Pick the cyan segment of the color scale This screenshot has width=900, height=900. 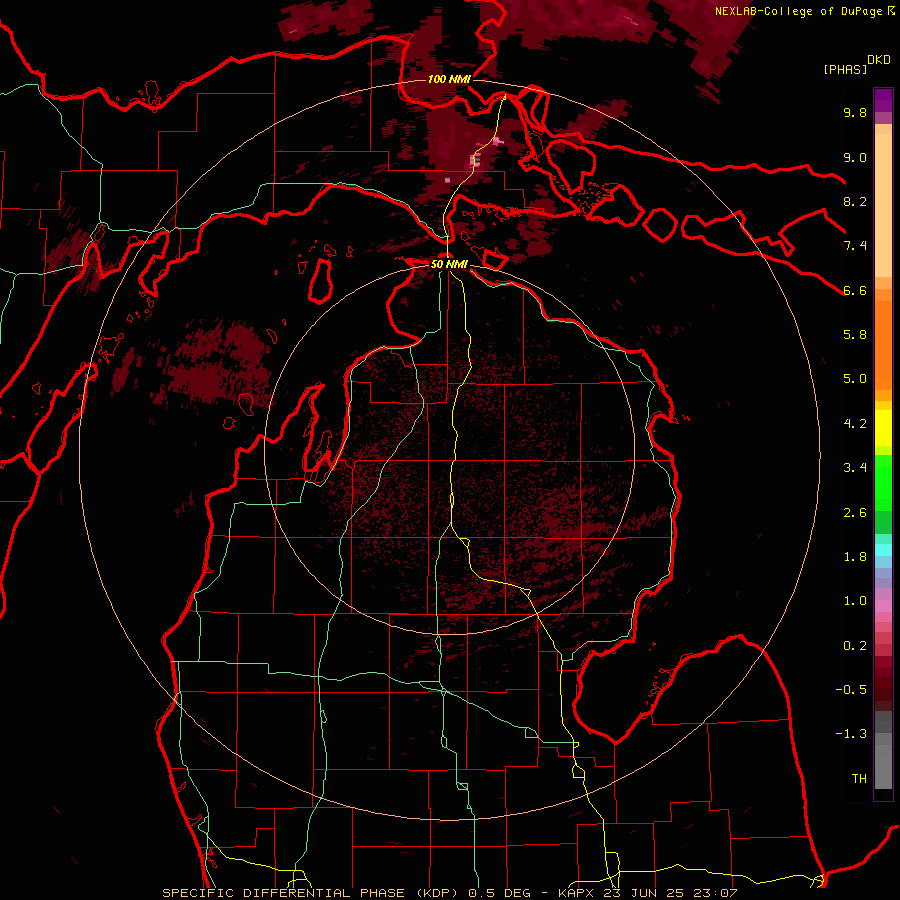click(883, 550)
